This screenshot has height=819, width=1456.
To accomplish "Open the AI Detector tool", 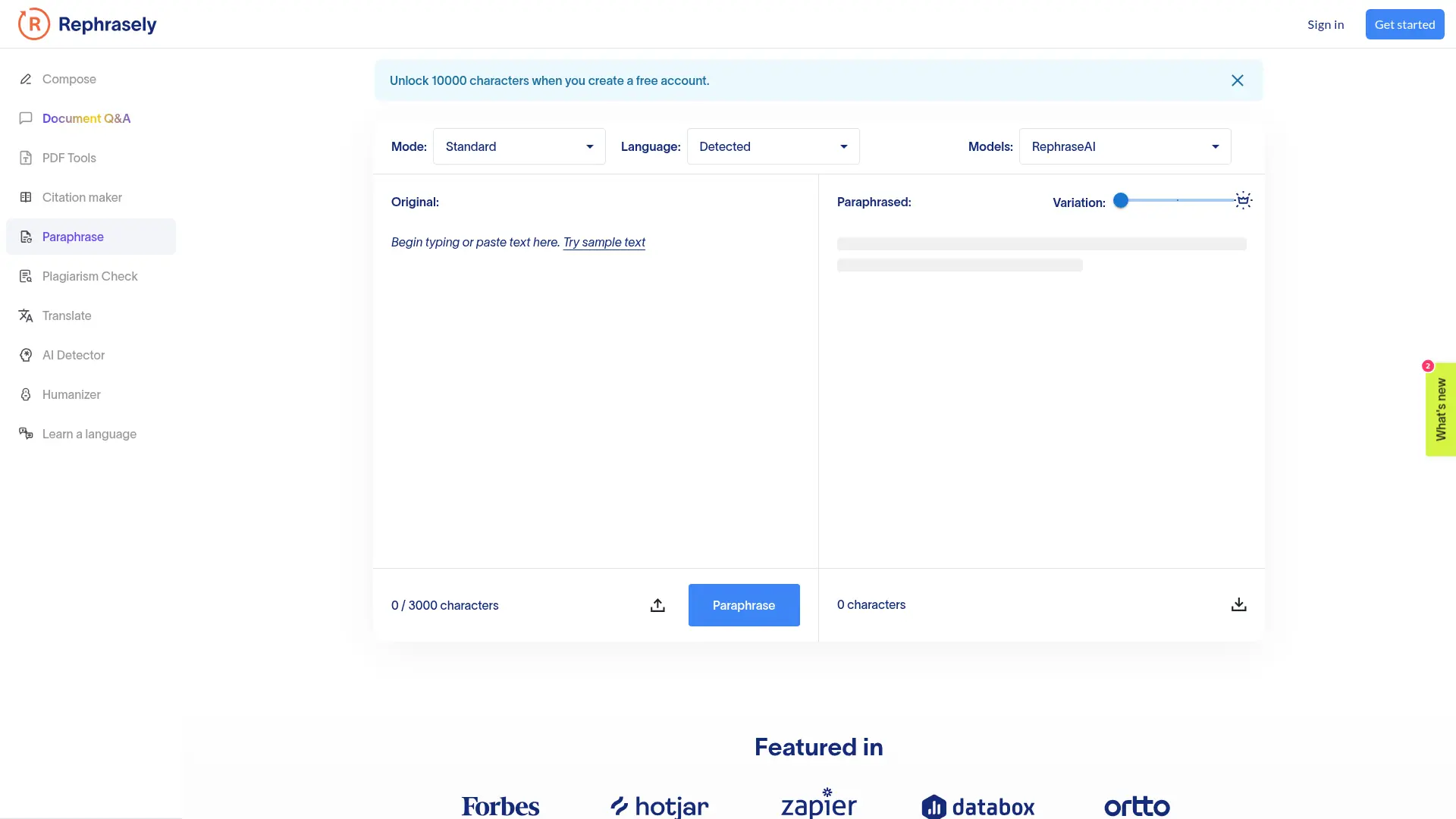I will coord(91,355).
